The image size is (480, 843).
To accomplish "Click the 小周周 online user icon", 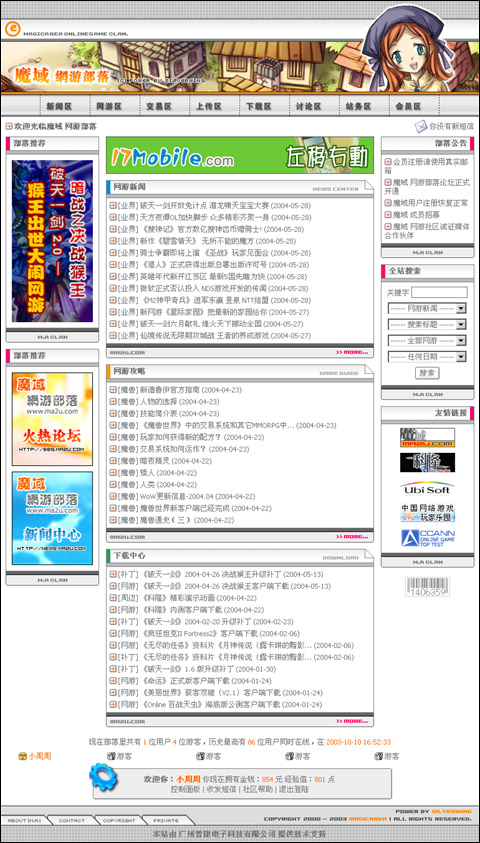I will click(x=23, y=756).
